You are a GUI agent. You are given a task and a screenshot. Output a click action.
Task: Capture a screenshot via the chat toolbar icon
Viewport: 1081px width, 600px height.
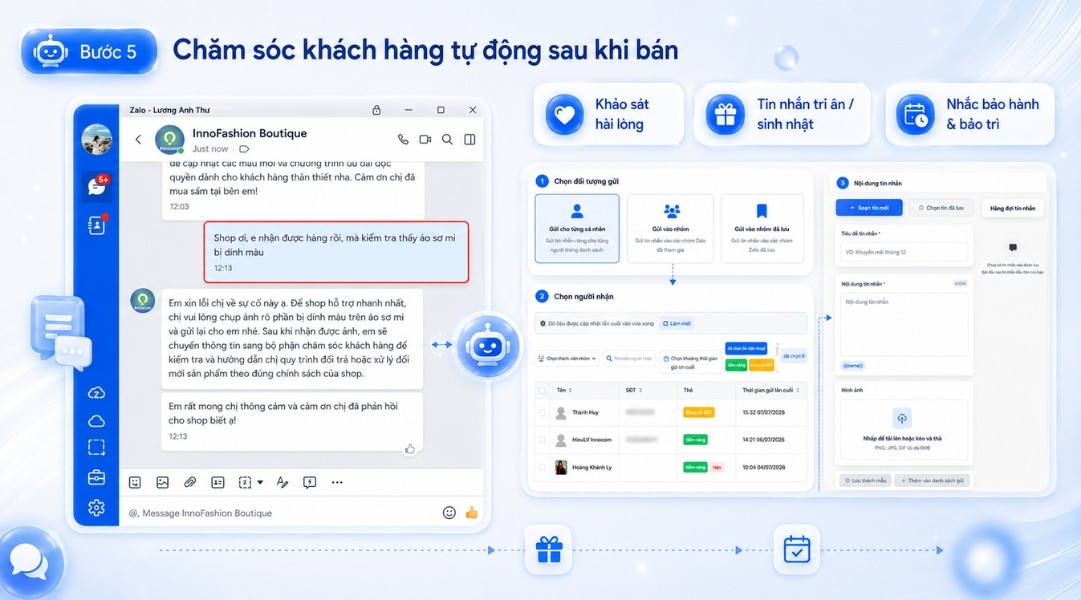[x=245, y=482]
